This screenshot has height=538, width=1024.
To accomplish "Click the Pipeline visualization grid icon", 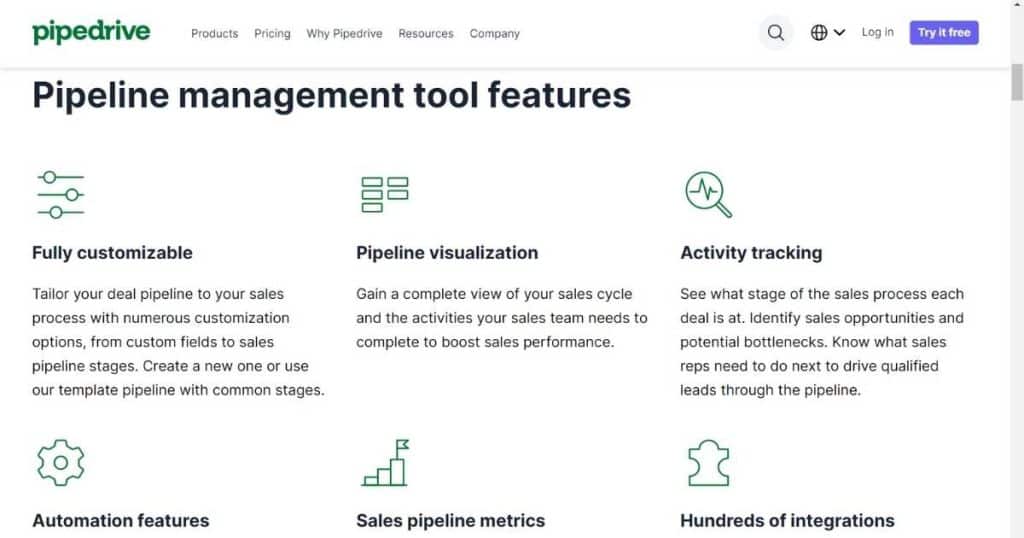I will coord(385,195).
